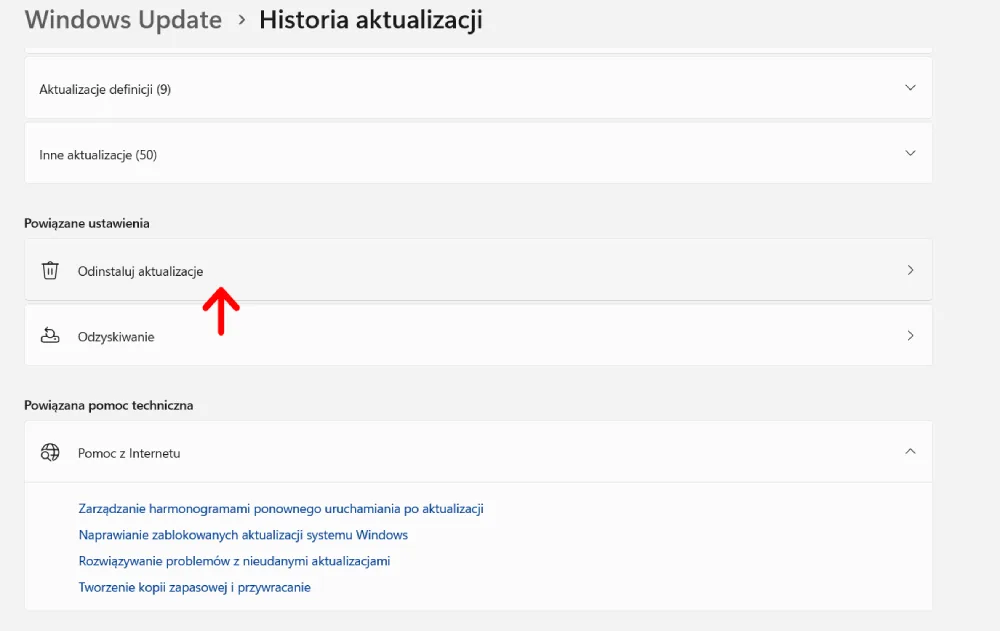Click the Pomoc z Internetu globe icon

(x=50, y=452)
